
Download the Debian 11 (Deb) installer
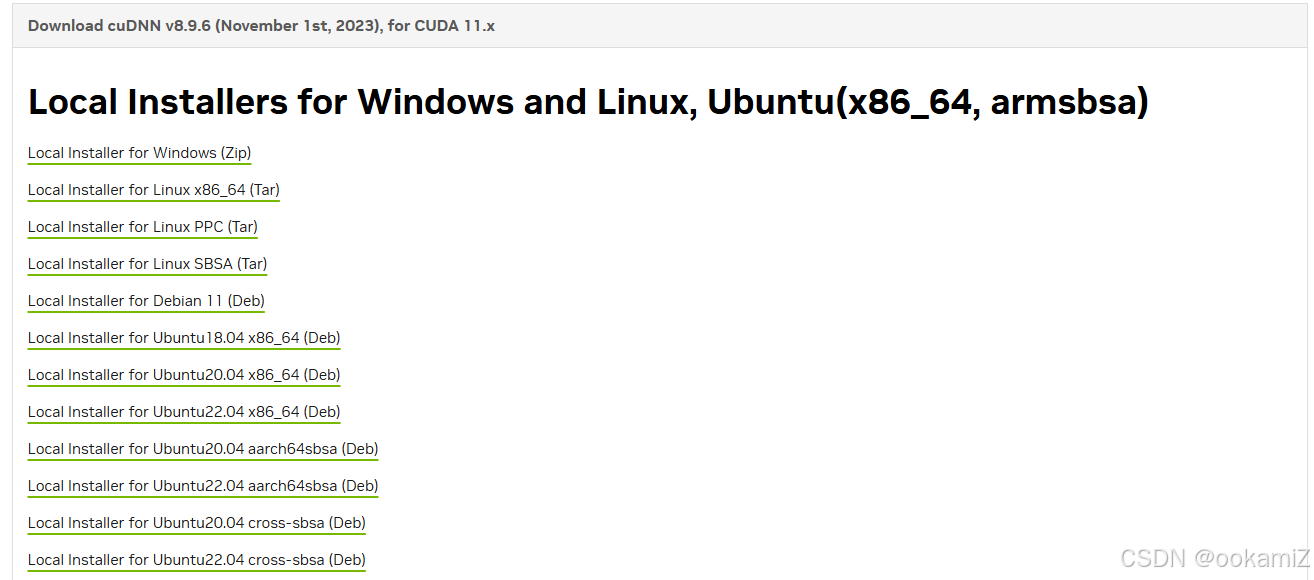tap(145, 301)
